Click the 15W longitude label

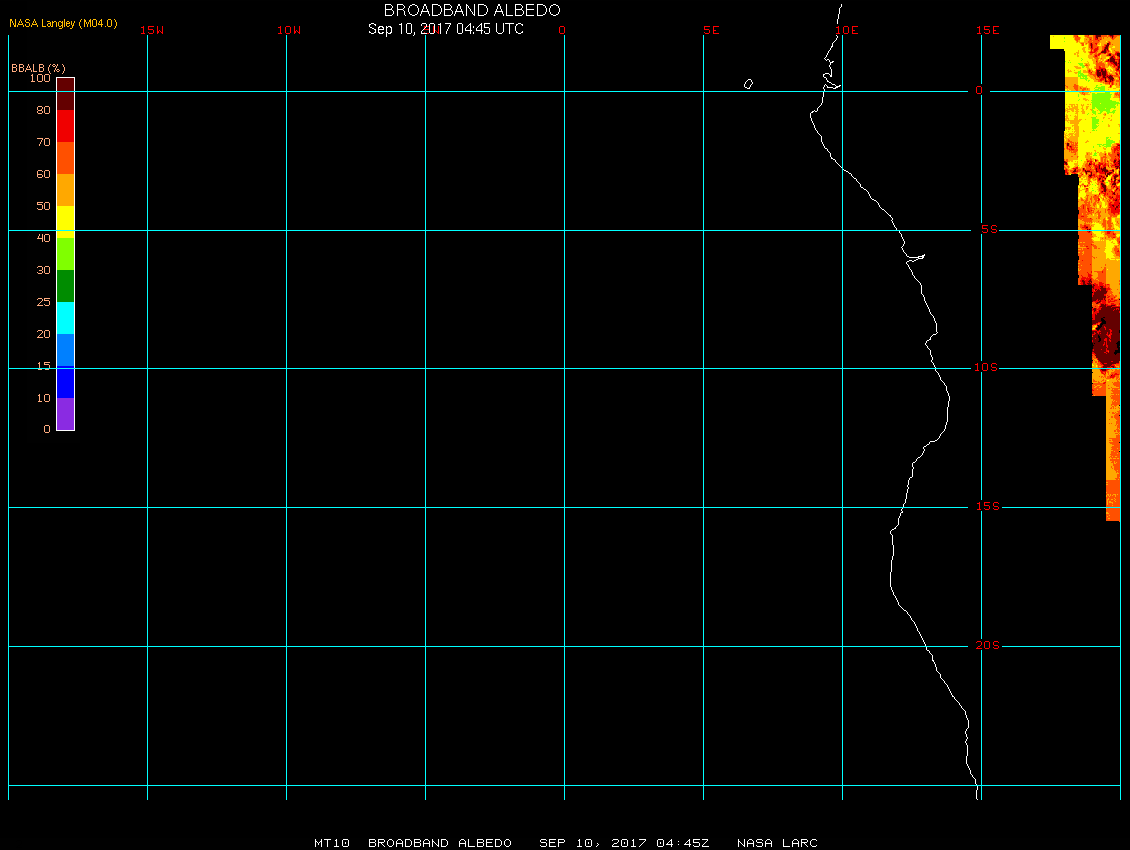pos(152,30)
